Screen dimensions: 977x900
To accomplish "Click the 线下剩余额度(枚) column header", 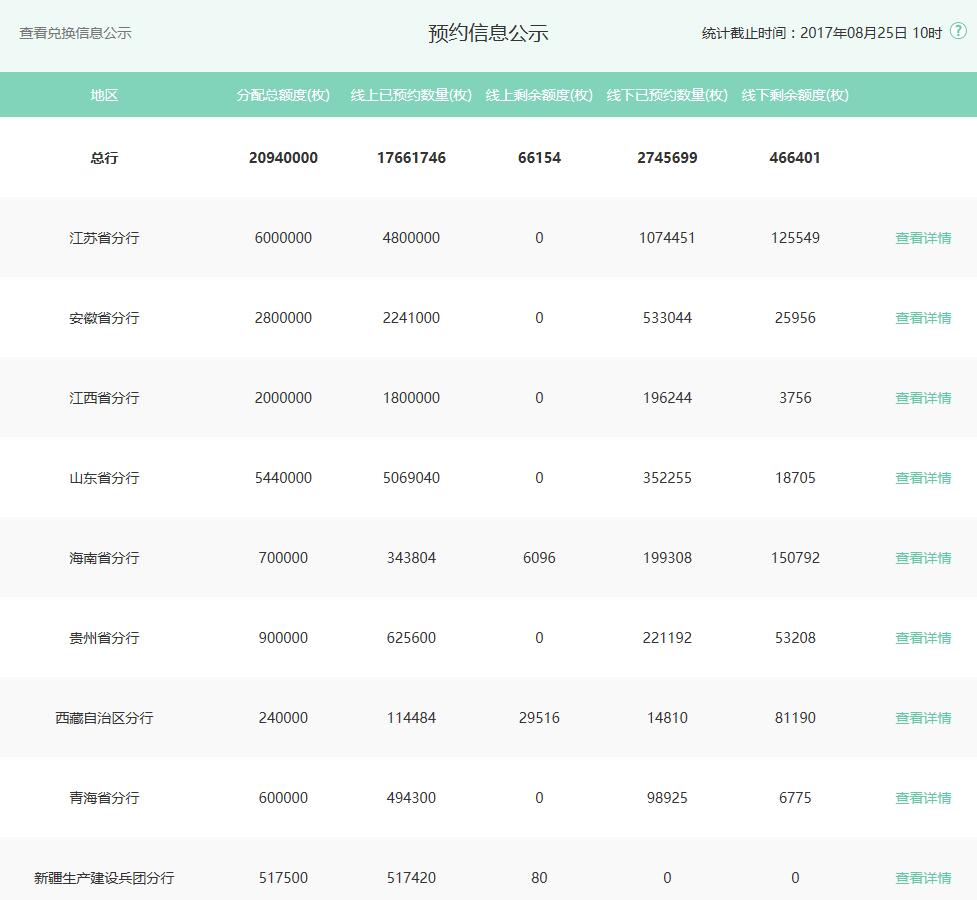I will click(x=795, y=95).
